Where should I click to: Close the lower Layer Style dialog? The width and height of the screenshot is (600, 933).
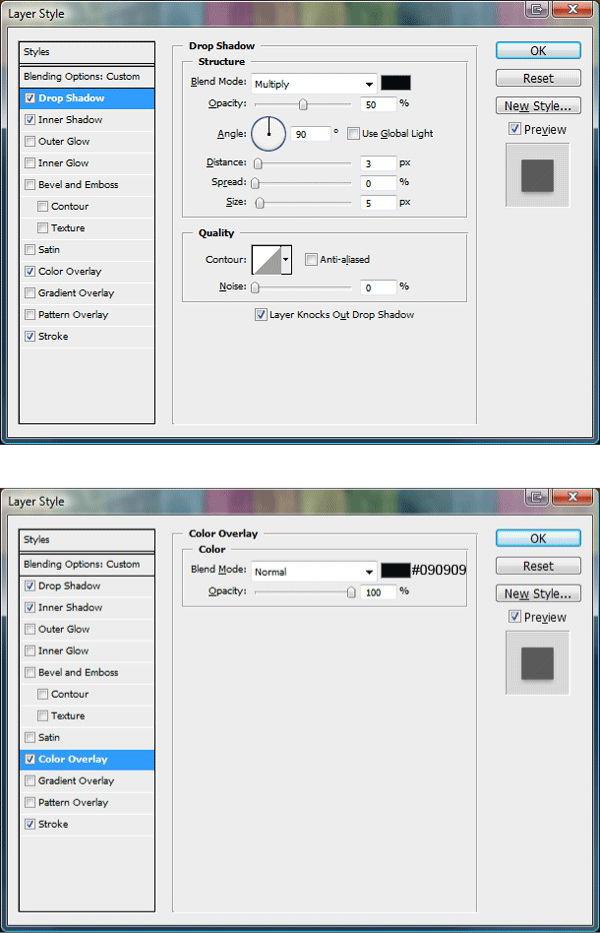[x=573, y=496]
